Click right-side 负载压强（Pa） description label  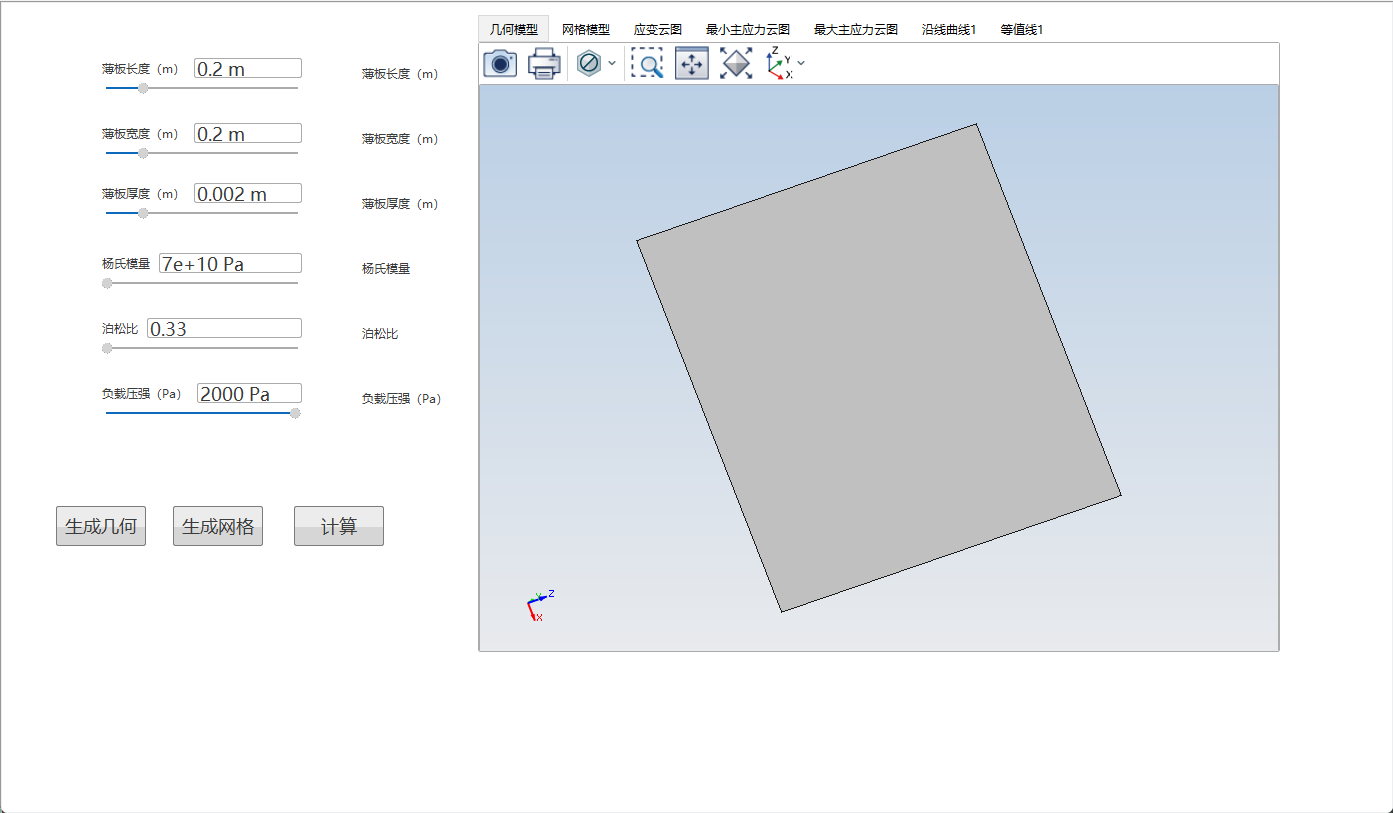point(401,398)
